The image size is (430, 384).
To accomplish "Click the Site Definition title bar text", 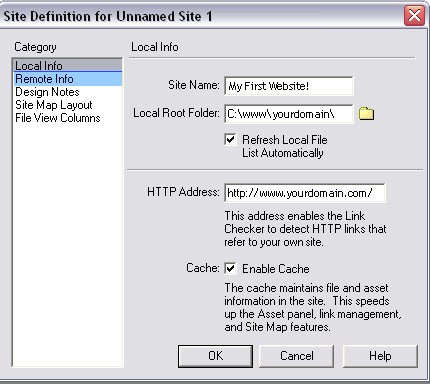I will 108,16.
